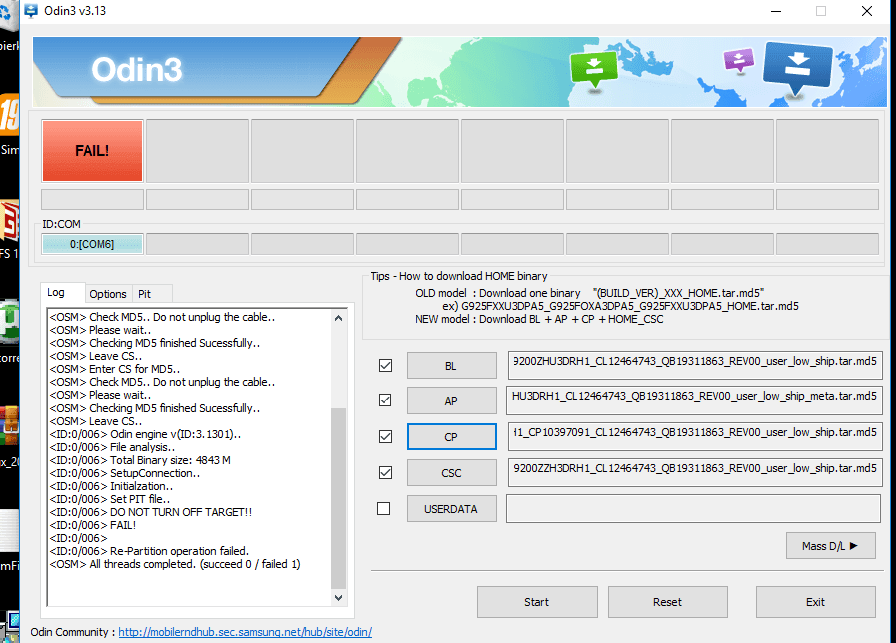The width and height of the screenshot is (896, 643).
Task: Select the red FAIL! status box
Action: coord(92,151)
